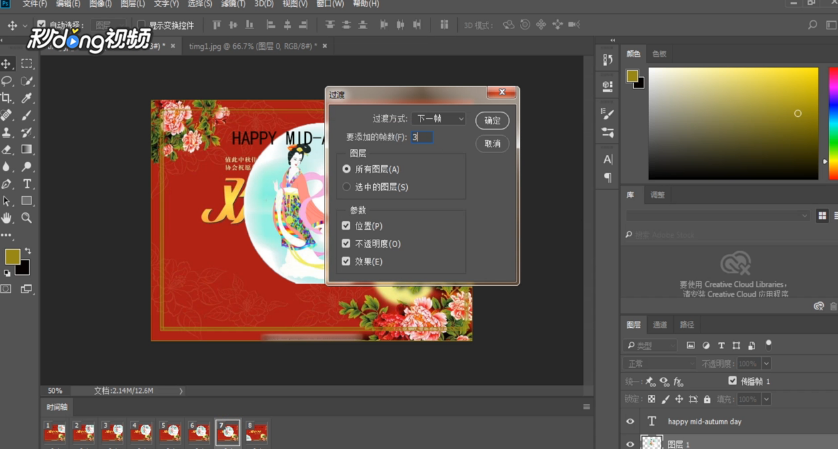Close the 过渡 dialog
838x449 pixels.
502,92
